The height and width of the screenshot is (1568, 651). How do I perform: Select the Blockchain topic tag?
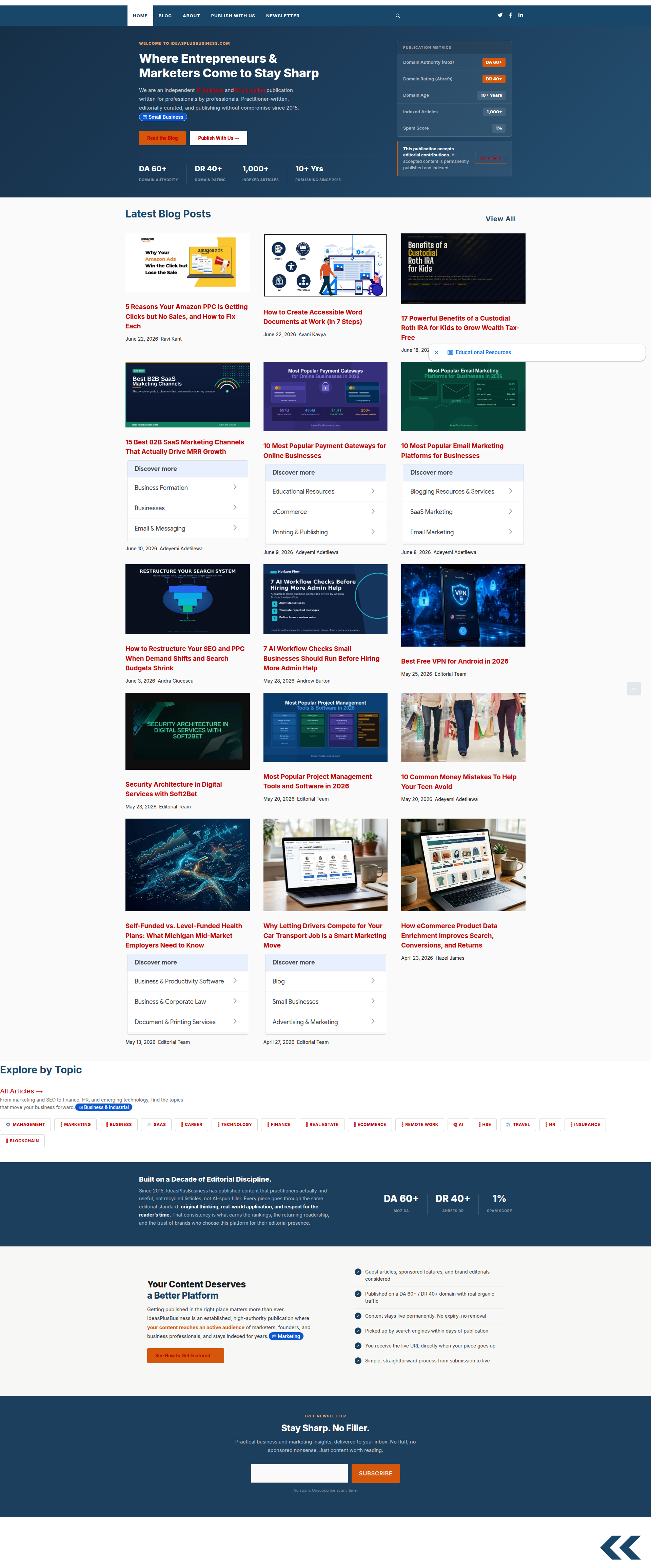(22, 1141)
